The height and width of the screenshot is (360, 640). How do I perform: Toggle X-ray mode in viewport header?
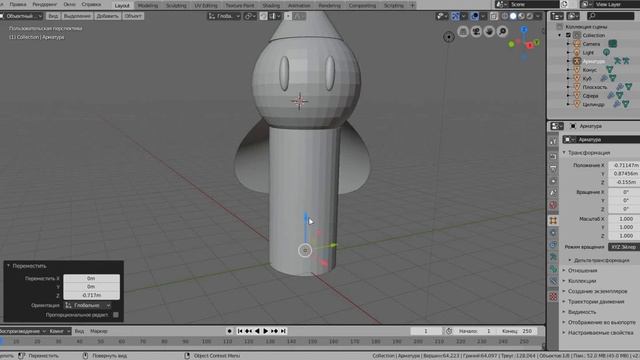[x=494, y=16]
